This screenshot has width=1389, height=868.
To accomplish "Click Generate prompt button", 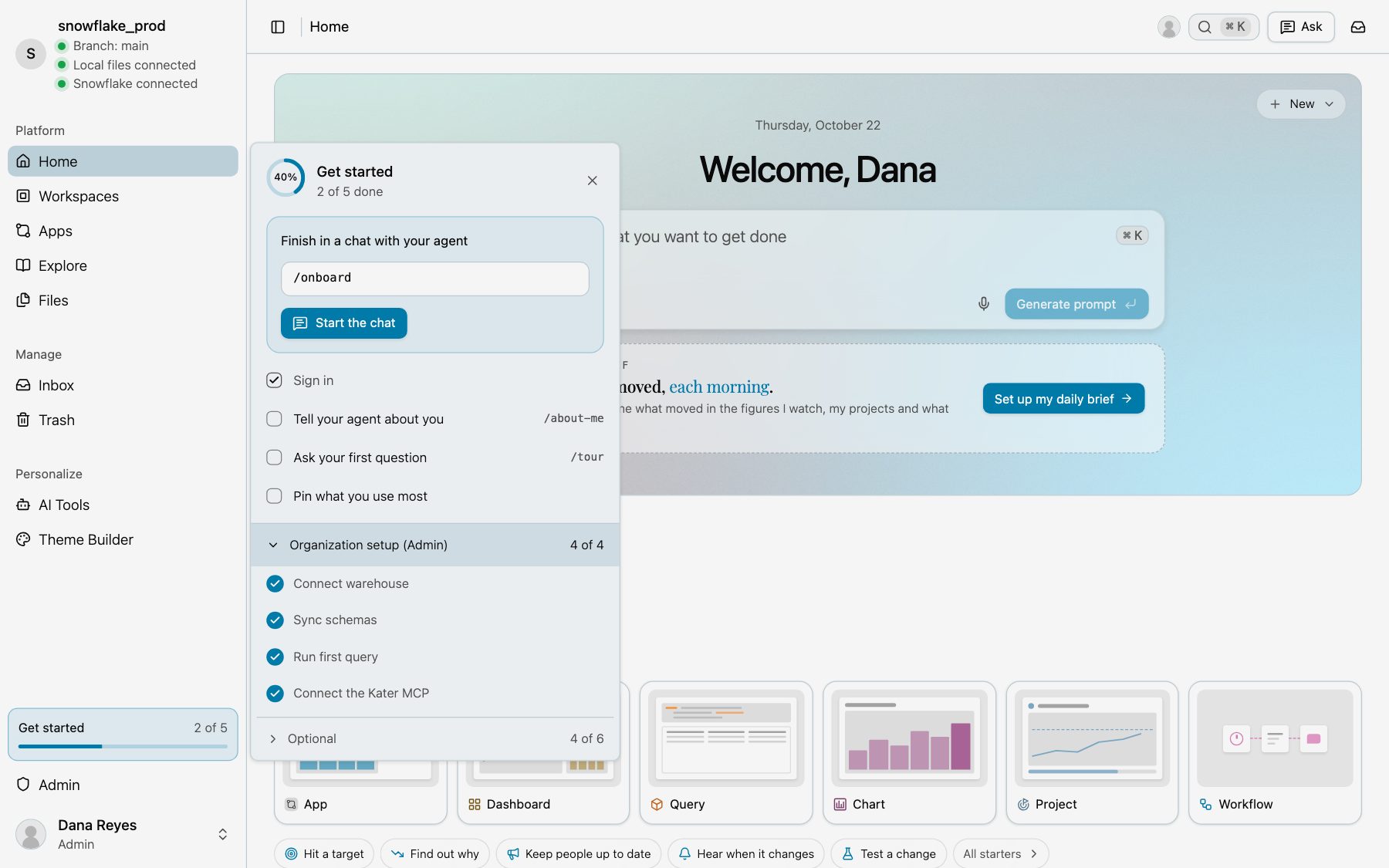I will coord(1076,304).
